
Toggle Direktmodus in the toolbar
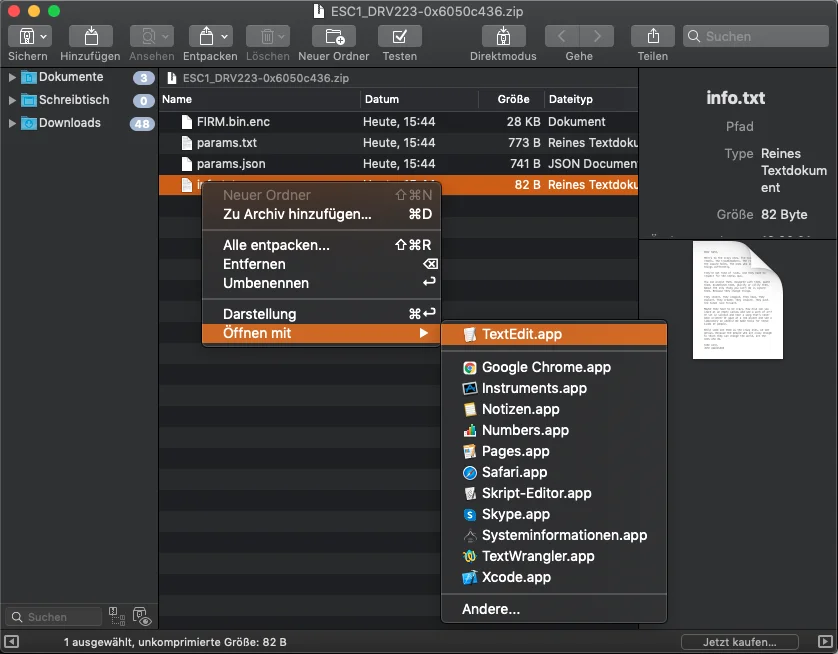click(503, 37)
